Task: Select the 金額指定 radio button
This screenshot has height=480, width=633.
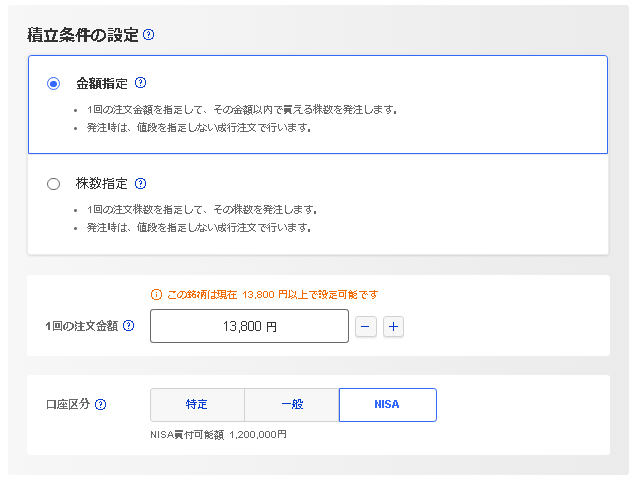Action: click(54, 84)
